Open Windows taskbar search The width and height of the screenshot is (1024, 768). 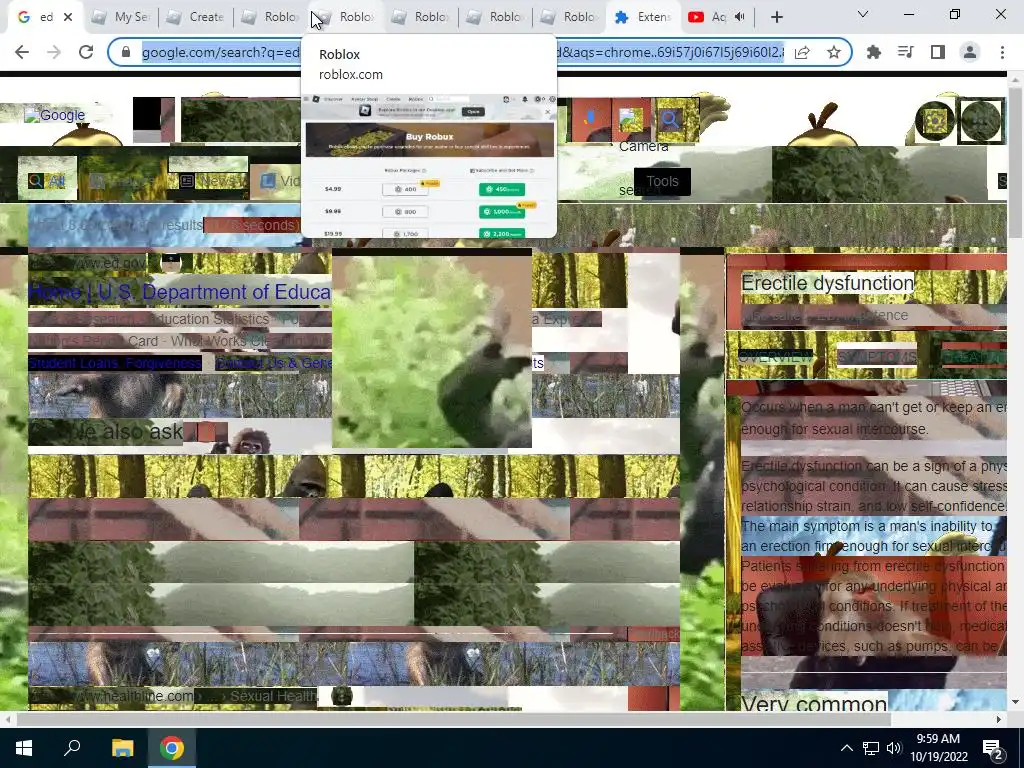72,748
